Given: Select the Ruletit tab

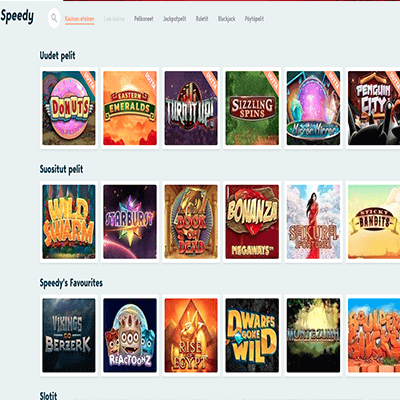Looking at the screenshot, I should pos(202,19).
